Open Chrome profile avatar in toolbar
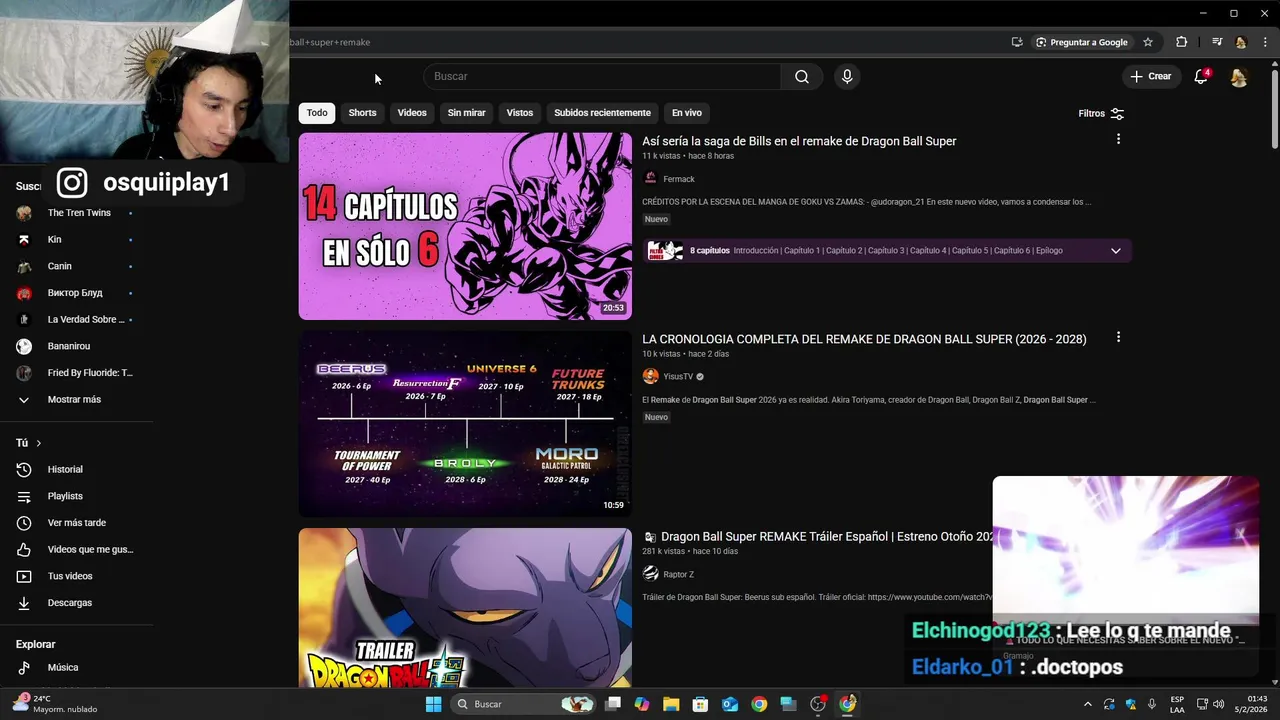This screenshot has width=1280, height=720. tap(1241, 42)
